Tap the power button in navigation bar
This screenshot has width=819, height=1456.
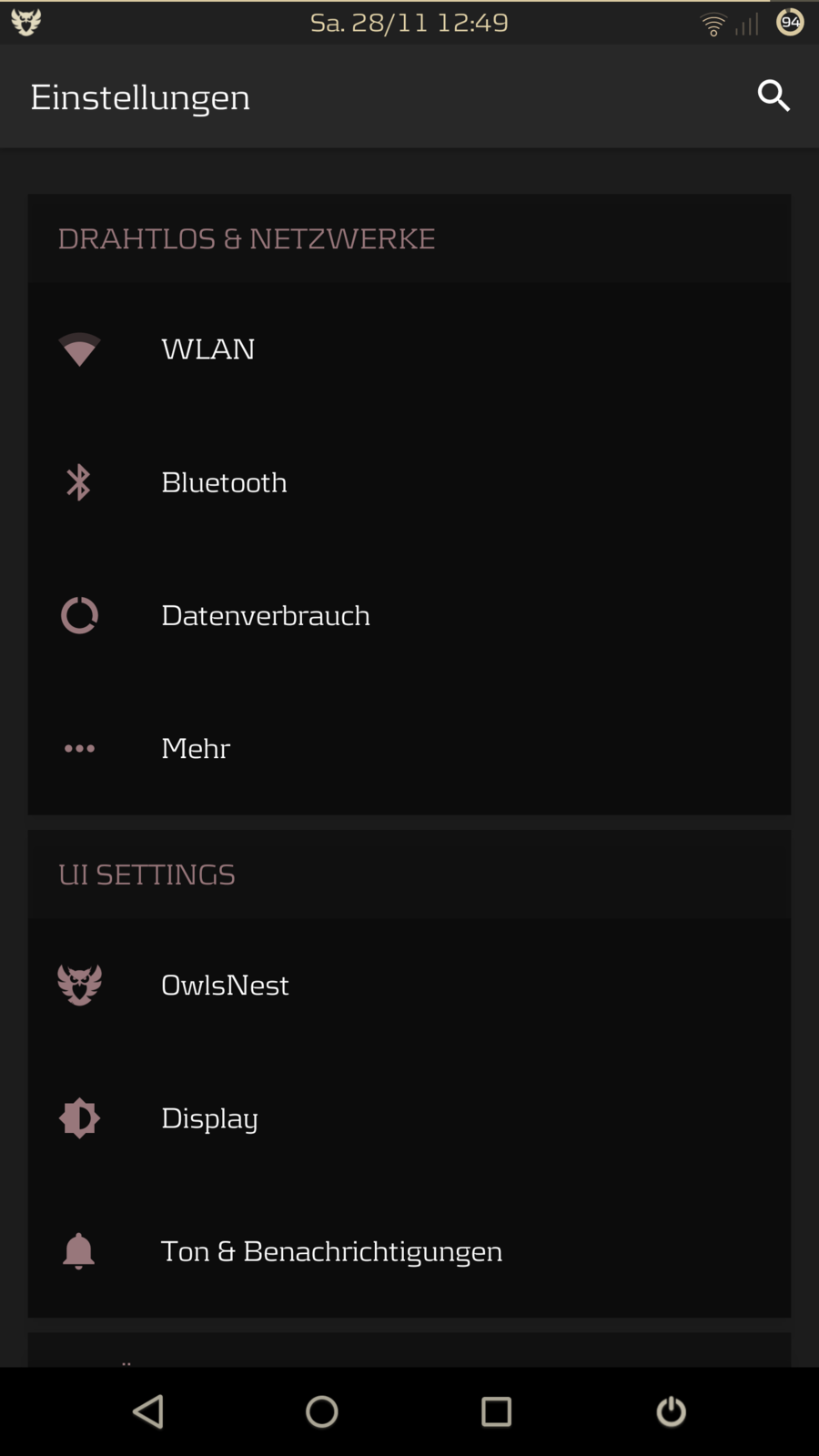coord(671,1411)
